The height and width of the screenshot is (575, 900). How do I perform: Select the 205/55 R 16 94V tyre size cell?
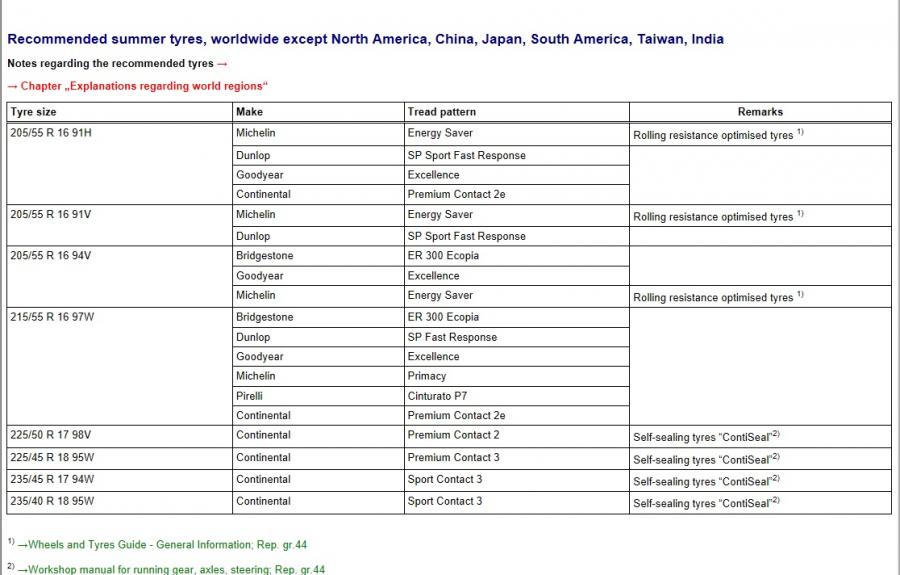pos(50,255)
